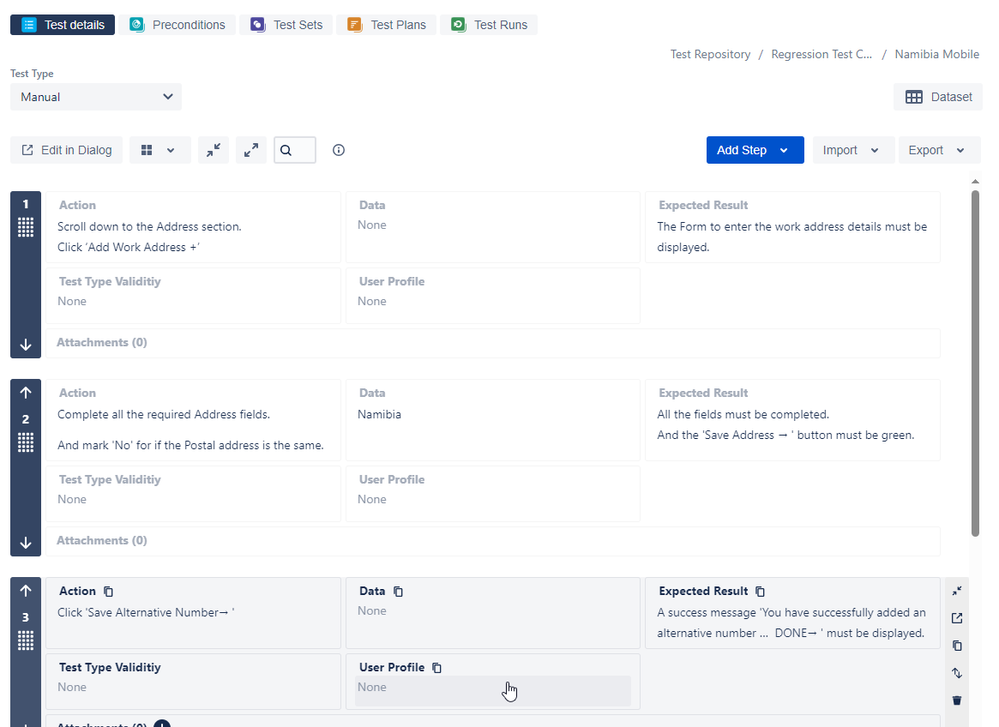Switch to the Test details tab
999x727 pixels.
click(x=62, y=25)
